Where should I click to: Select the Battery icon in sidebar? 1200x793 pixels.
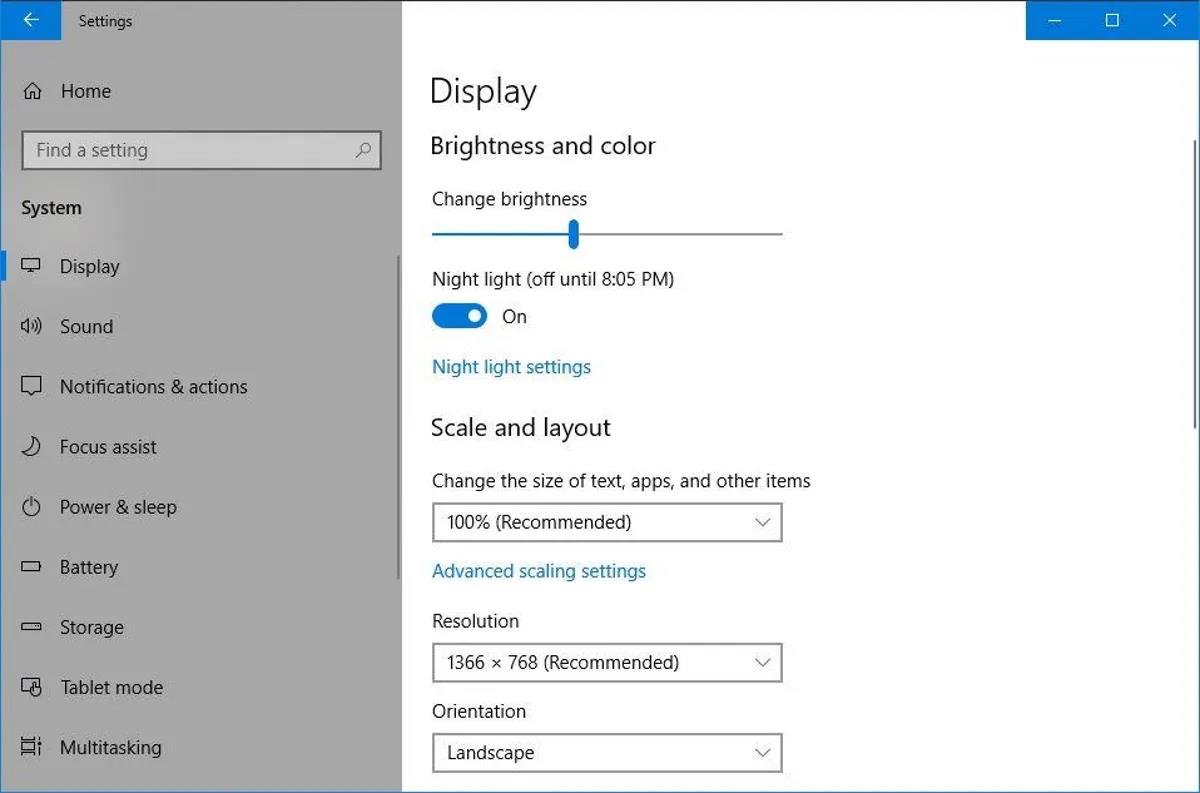32,567
